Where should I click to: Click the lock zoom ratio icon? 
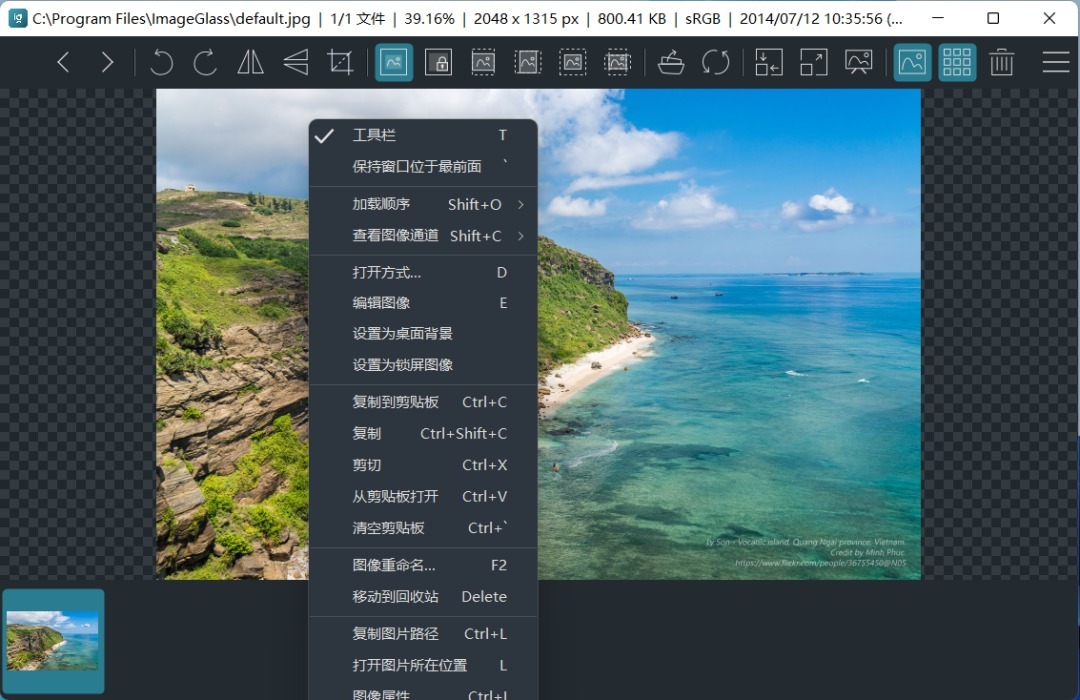point(438,62)
